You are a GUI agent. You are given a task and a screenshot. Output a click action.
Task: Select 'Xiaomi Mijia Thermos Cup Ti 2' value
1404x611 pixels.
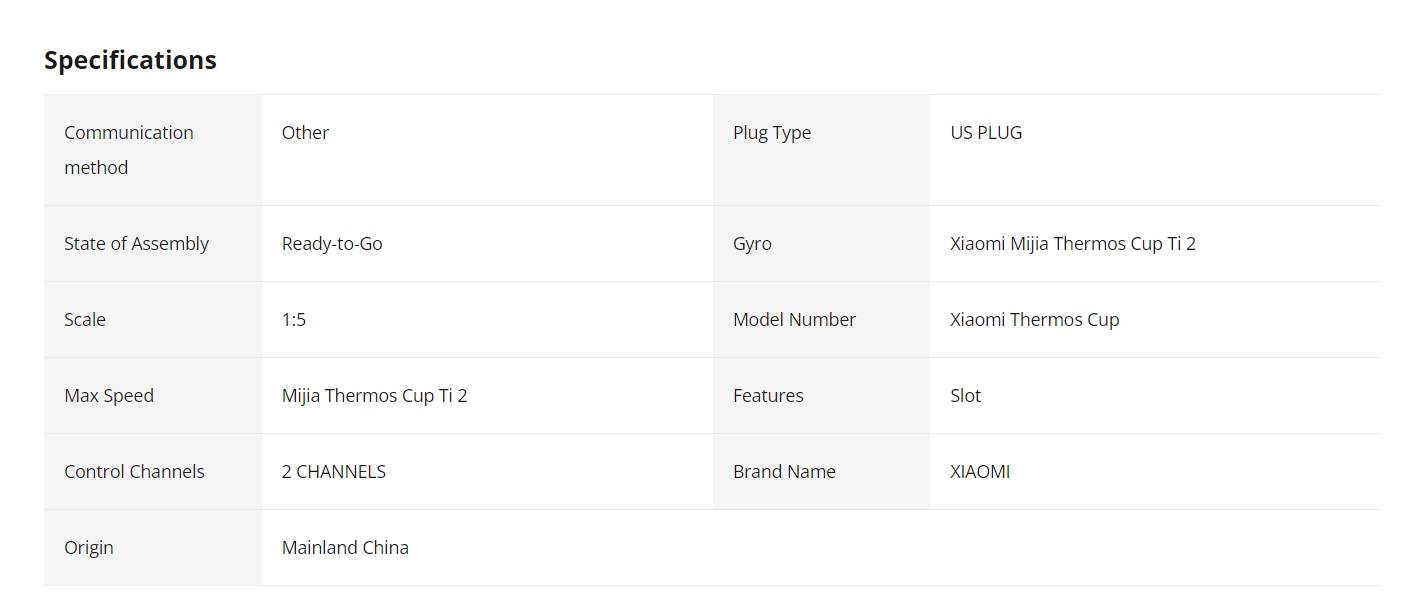(x=1073, y=244)
